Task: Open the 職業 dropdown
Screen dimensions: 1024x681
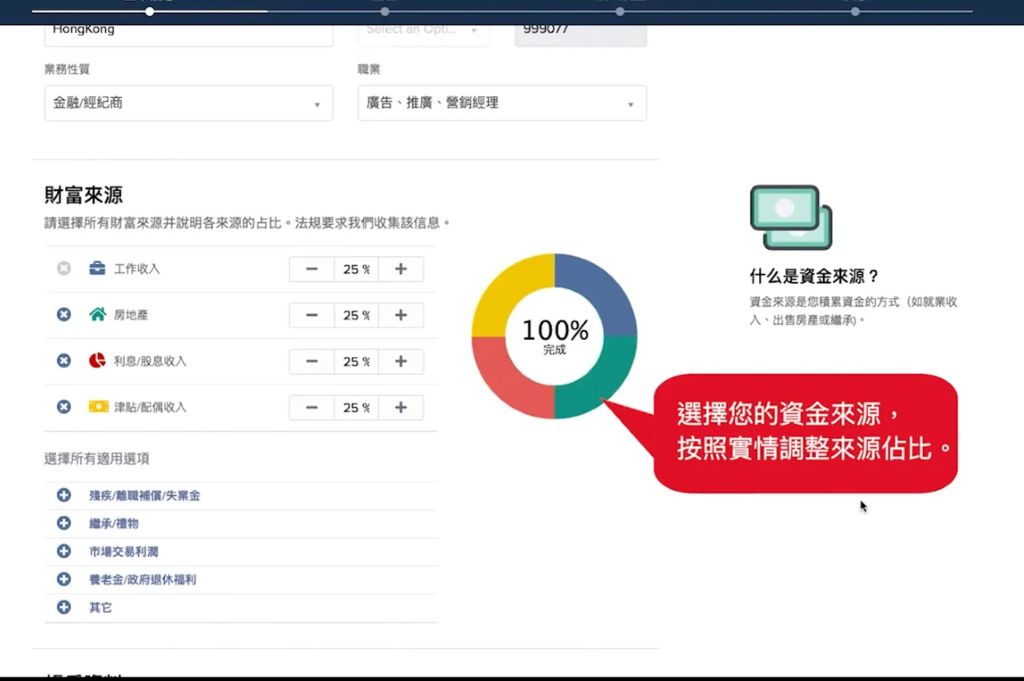Action: [x=501, y=103]
